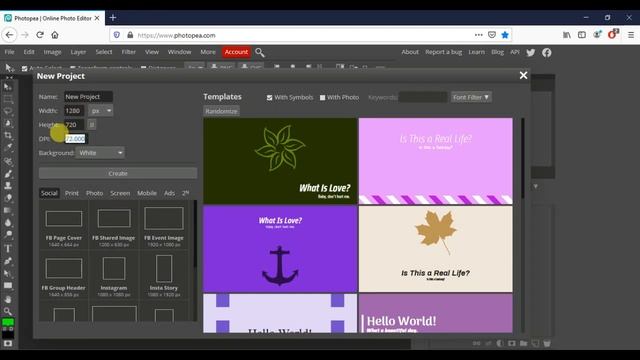Select the Rectangle shape tool
Viewport: 640px width, 360px height.
[x=8, y=285]
